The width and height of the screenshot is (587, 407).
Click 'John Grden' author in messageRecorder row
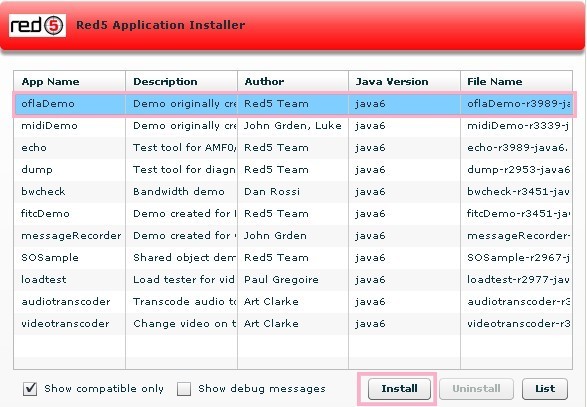tap(293, 236)
